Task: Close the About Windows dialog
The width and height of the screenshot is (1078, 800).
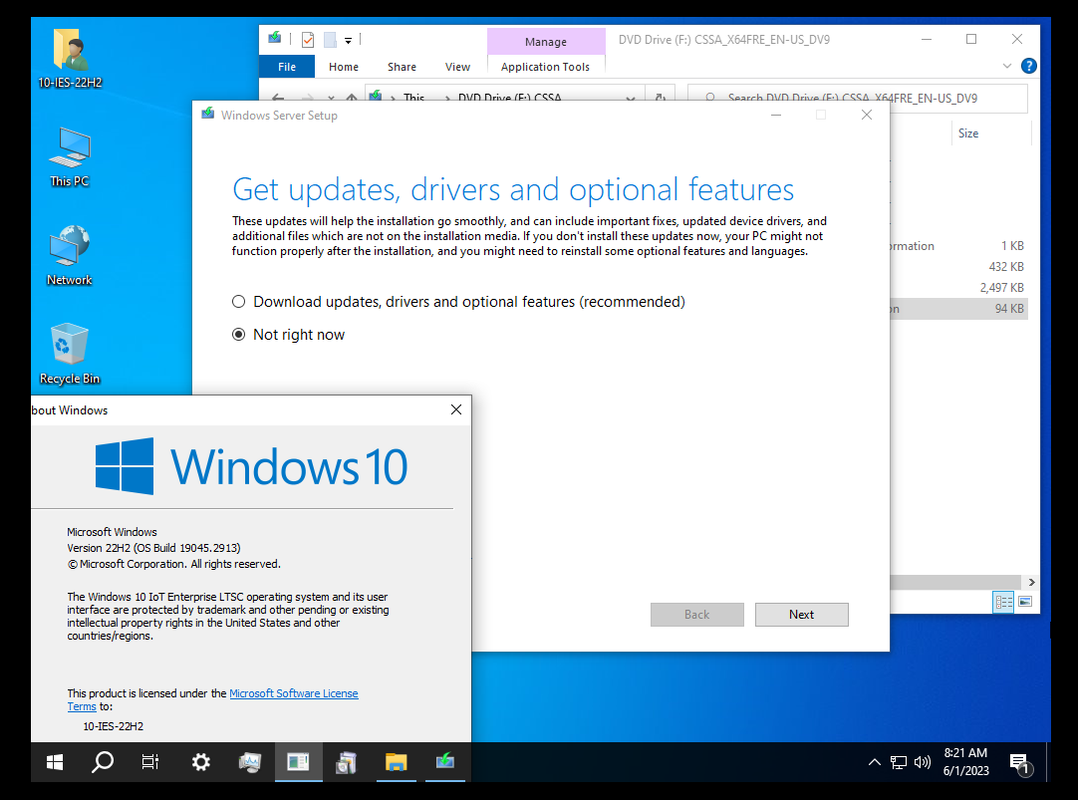Action: coord(456,410)
